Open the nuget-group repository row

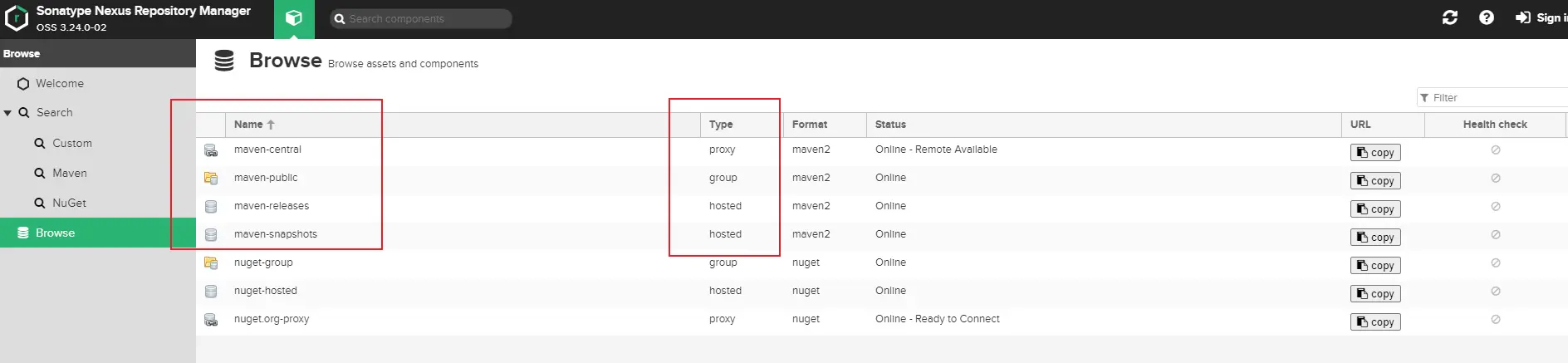tap(882, 263)
